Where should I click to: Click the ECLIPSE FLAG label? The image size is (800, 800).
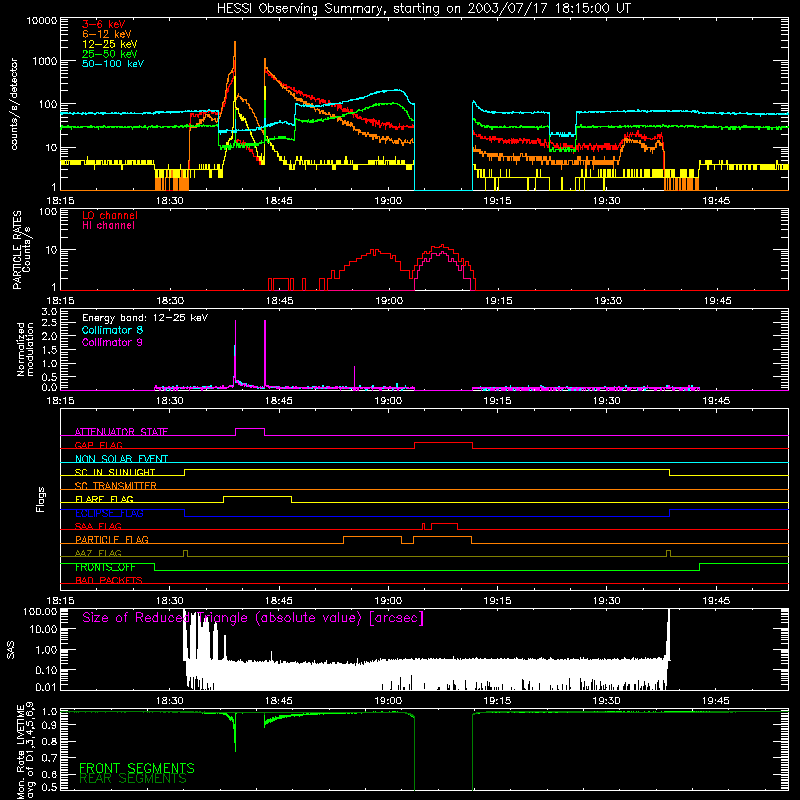(x=109, y=513)
